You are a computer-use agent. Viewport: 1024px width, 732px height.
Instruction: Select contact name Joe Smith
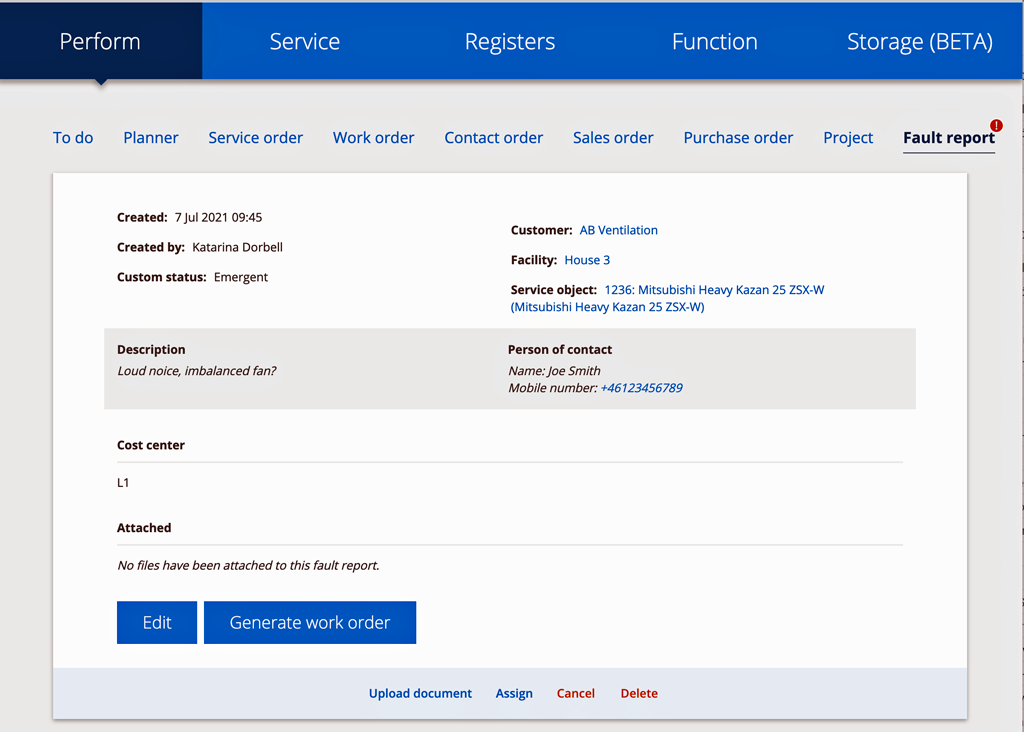coord(574,371)
